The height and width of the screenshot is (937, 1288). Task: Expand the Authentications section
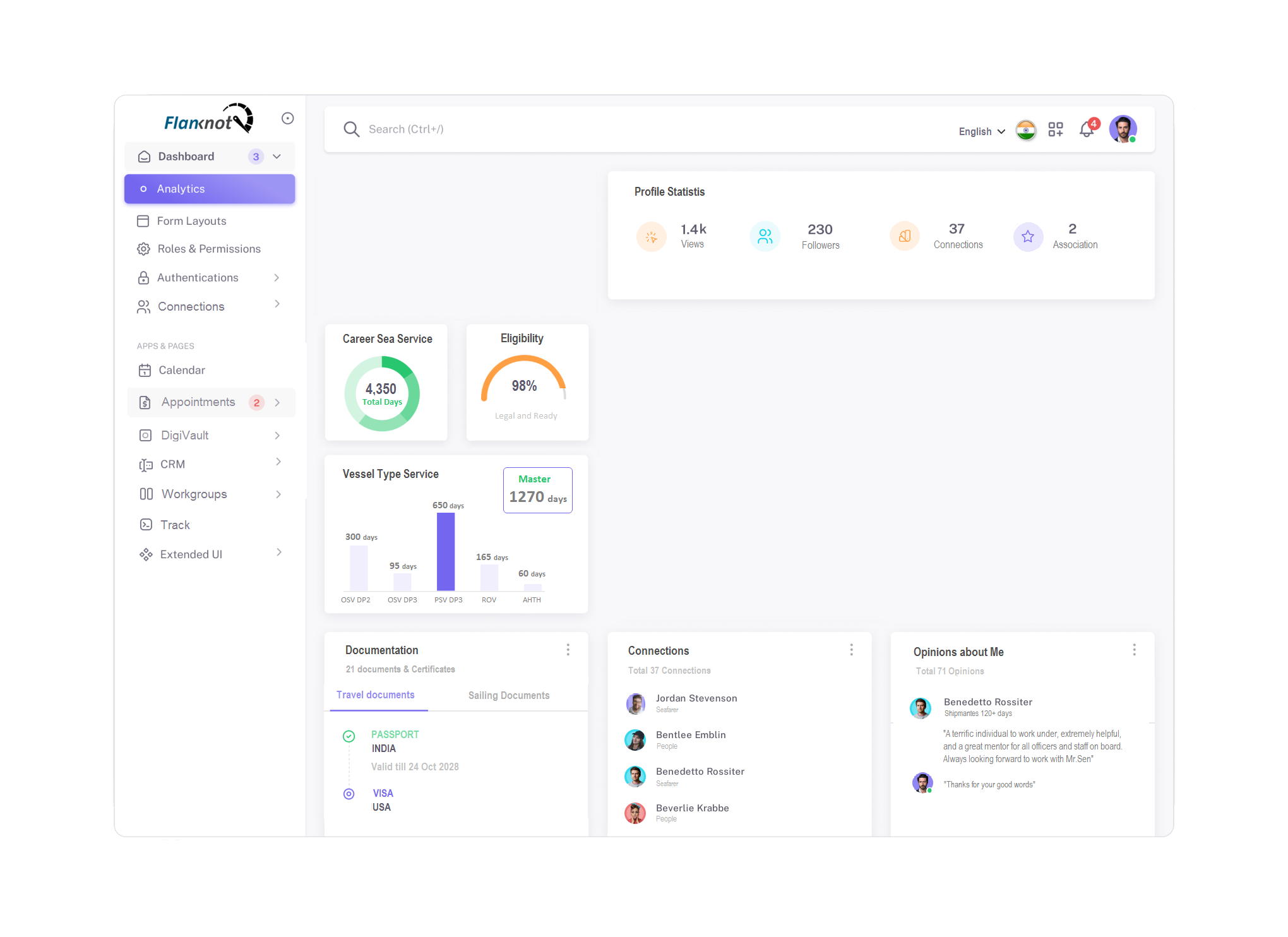coord(277,277)
